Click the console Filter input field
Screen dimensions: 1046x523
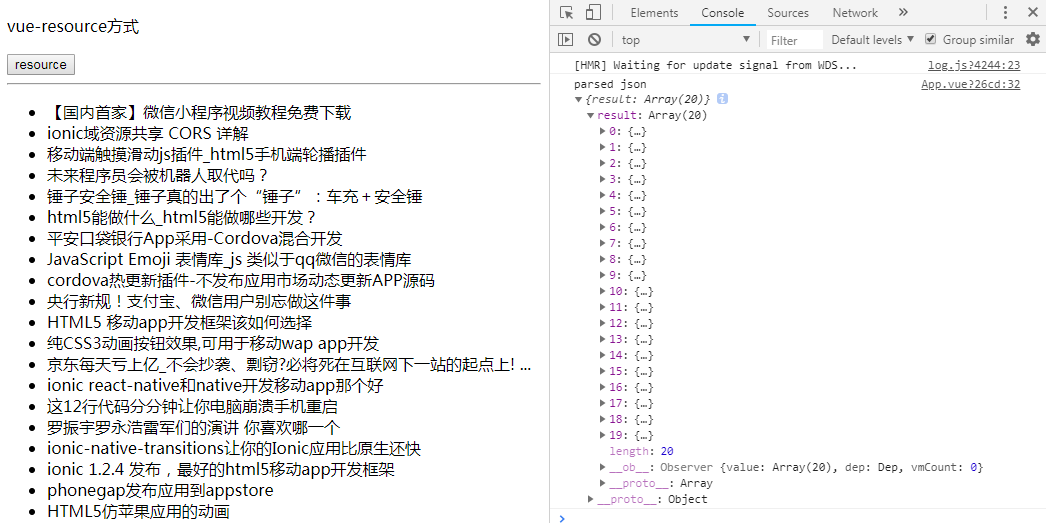pos(795,40)
